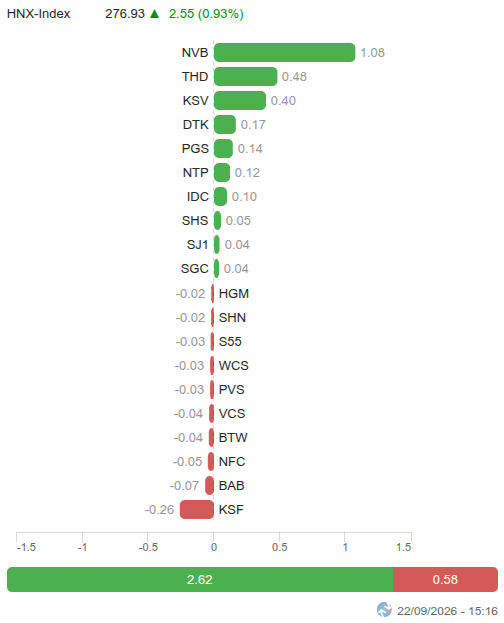
Task: Click the PGS stock label
Action: click(x=195, y=149)
